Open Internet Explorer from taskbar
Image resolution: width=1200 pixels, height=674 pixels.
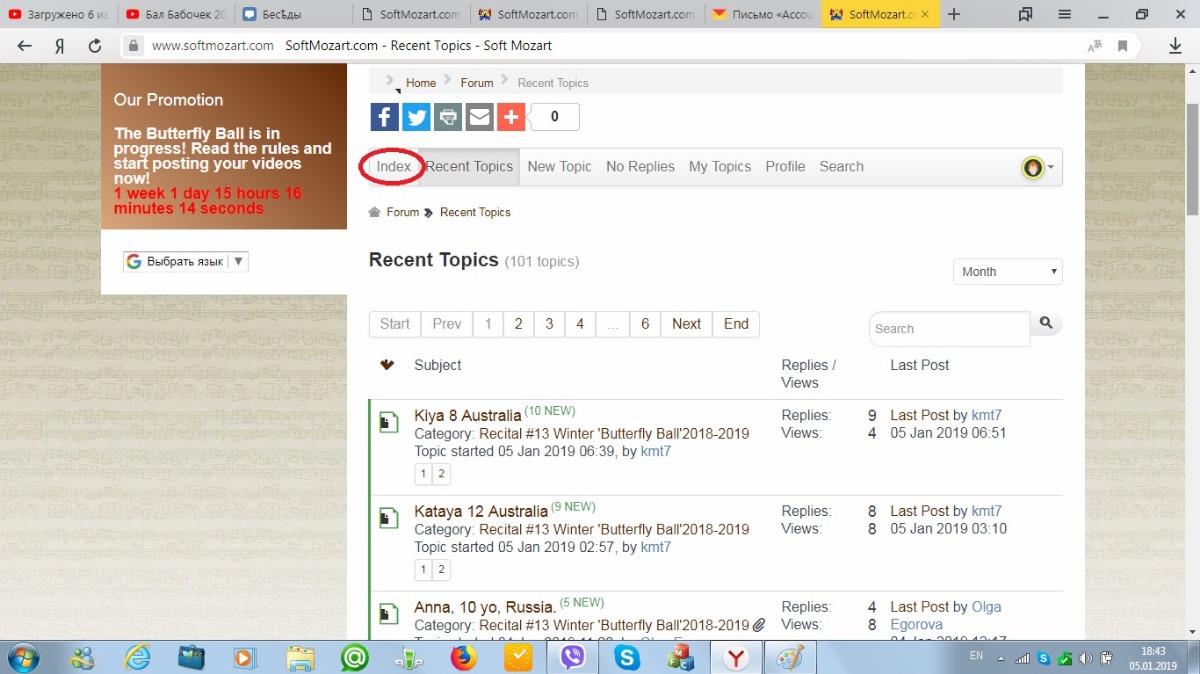[137, 657]
